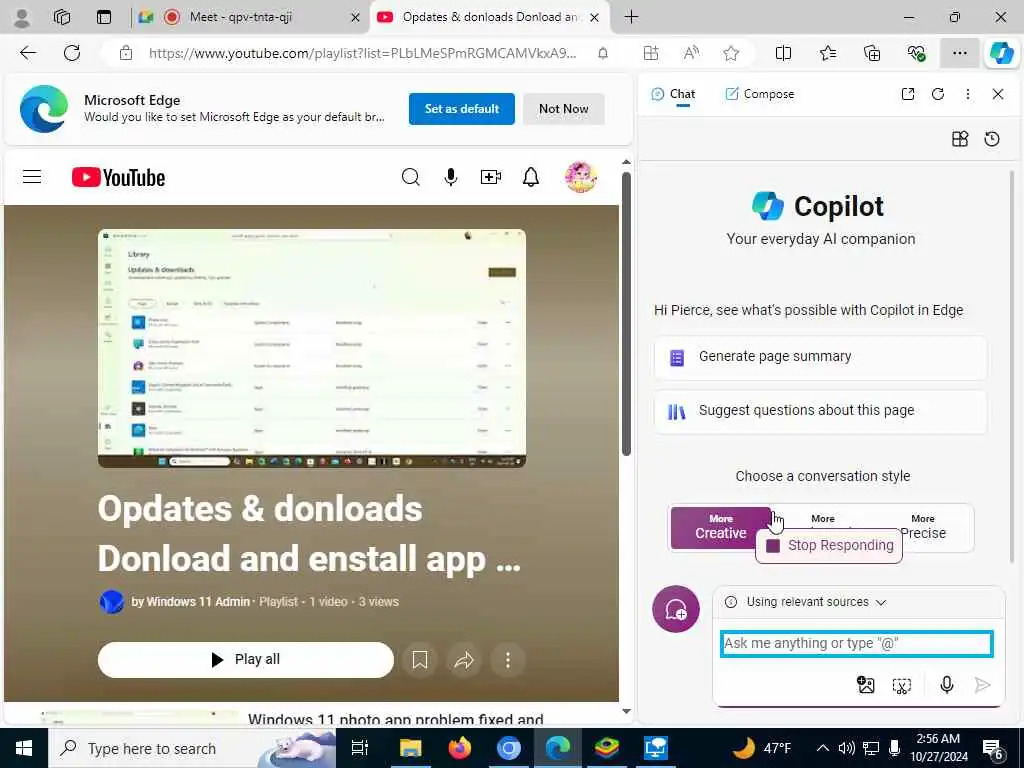Viewport: 1024px width, 768px height.
Task: Click the taskbar search box
Action: (x=192, y=748)
